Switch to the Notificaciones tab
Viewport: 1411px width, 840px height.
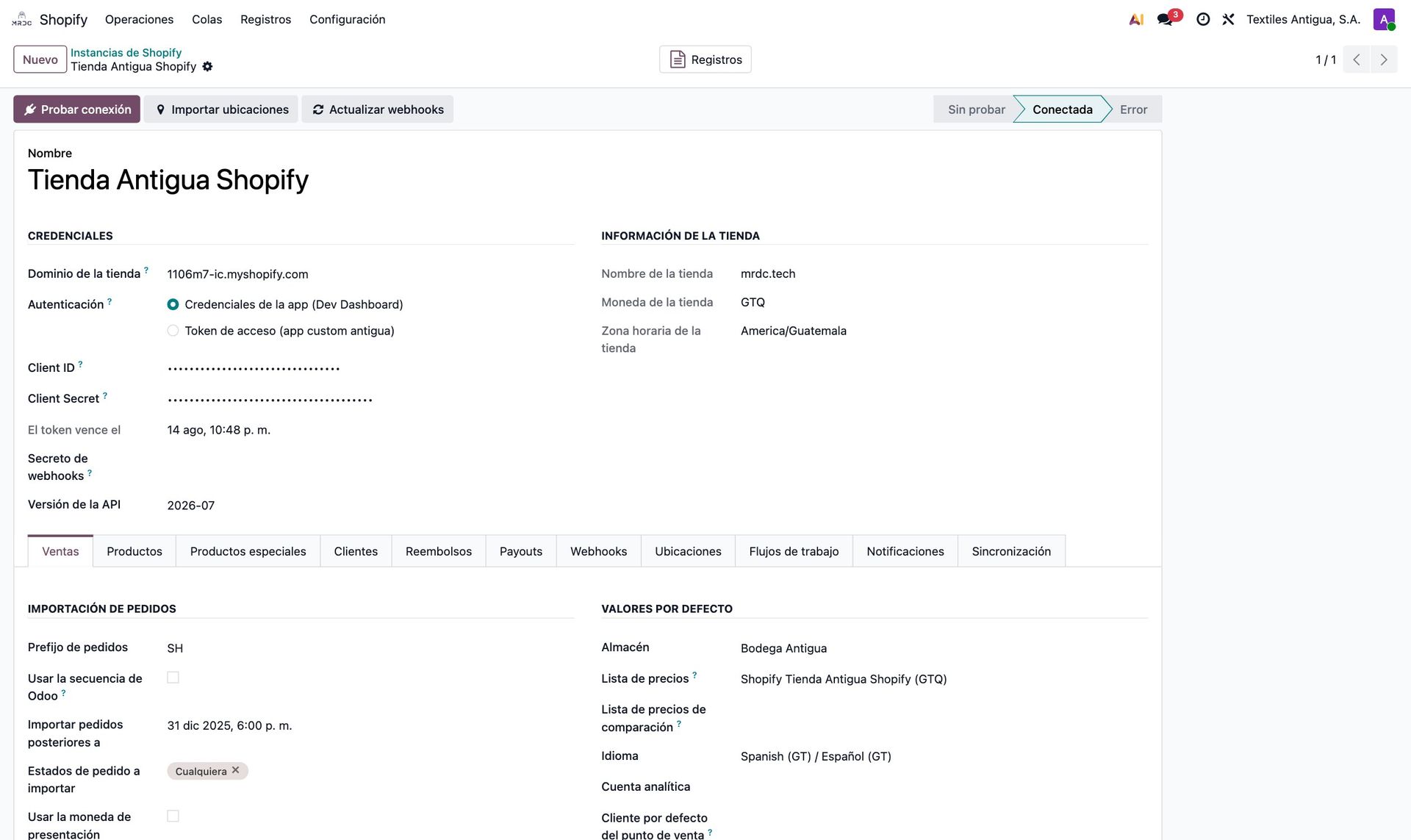coord(905,551)
